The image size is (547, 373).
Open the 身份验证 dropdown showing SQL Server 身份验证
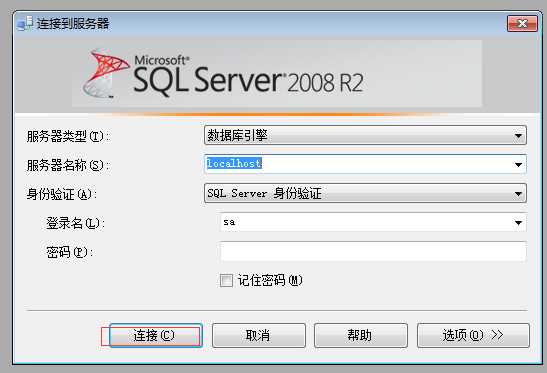pos(365,193)
